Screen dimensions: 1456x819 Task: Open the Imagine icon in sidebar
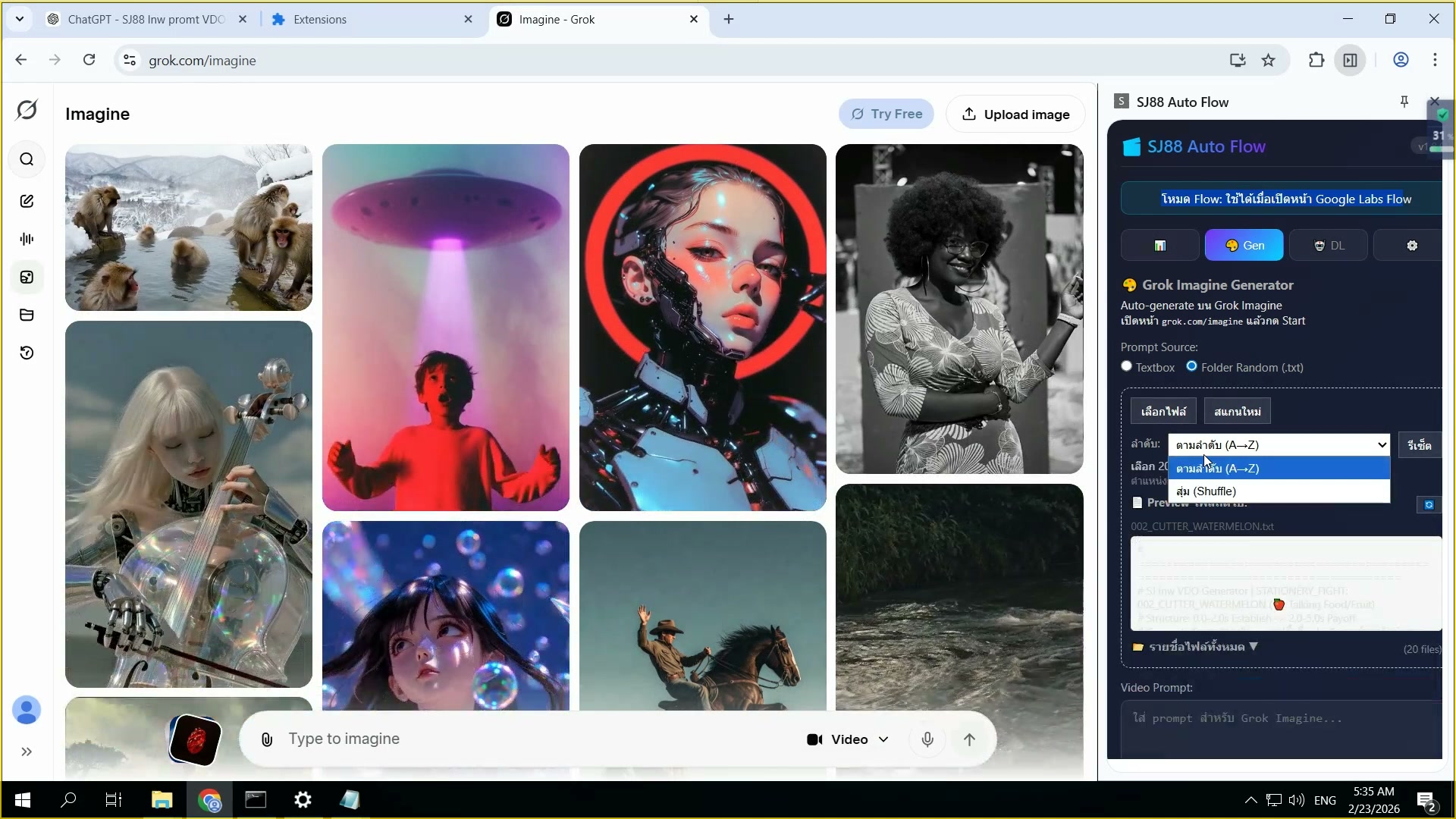coord(27,277)
